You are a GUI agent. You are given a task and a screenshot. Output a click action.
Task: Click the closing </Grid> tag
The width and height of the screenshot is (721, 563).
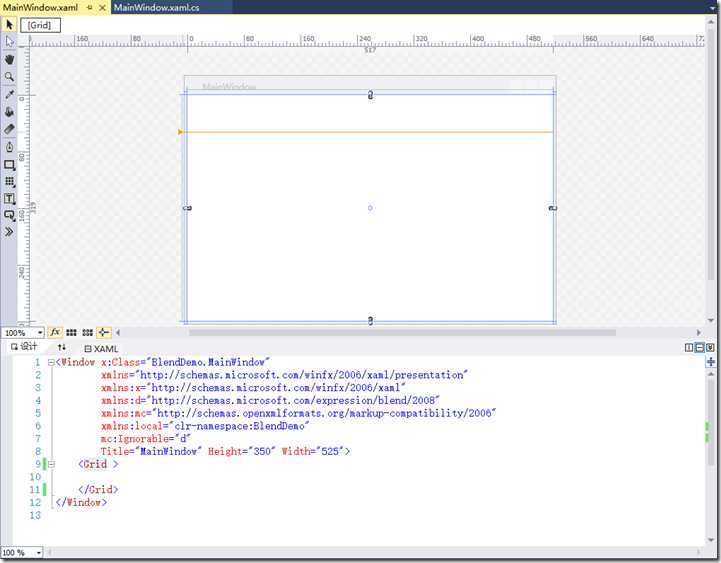pyautogui.click(x=98, y=489)
